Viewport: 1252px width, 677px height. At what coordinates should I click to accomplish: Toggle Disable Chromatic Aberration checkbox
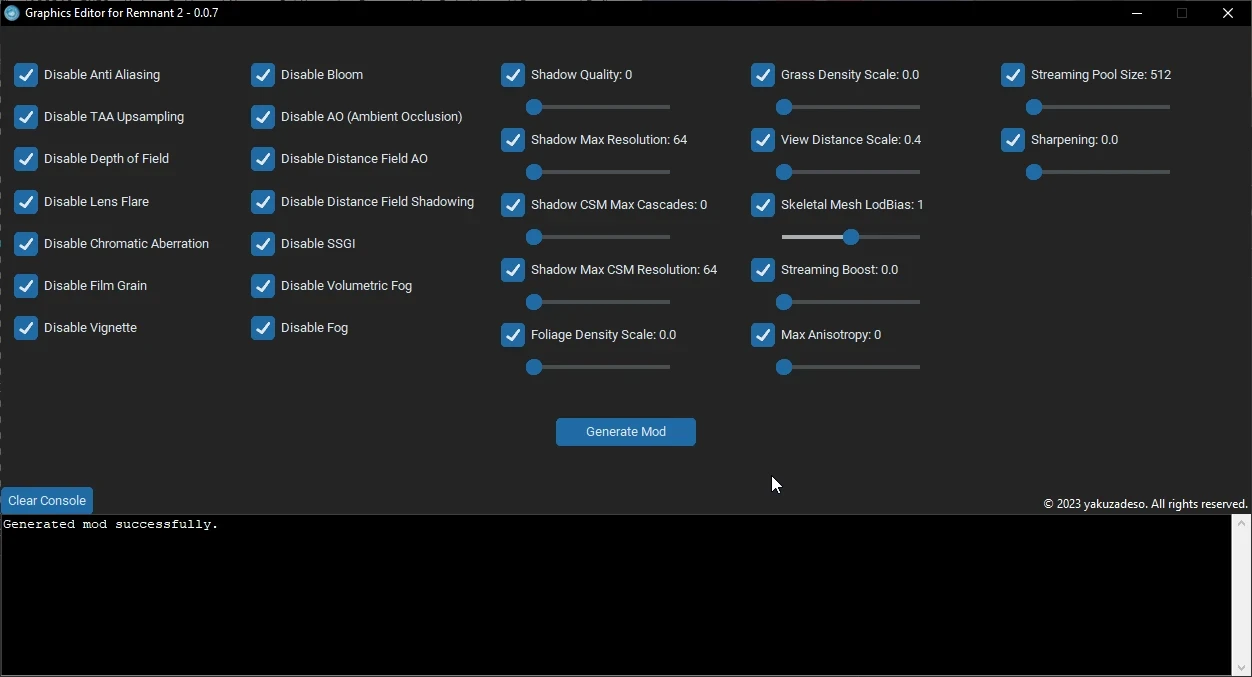(26, 244)
